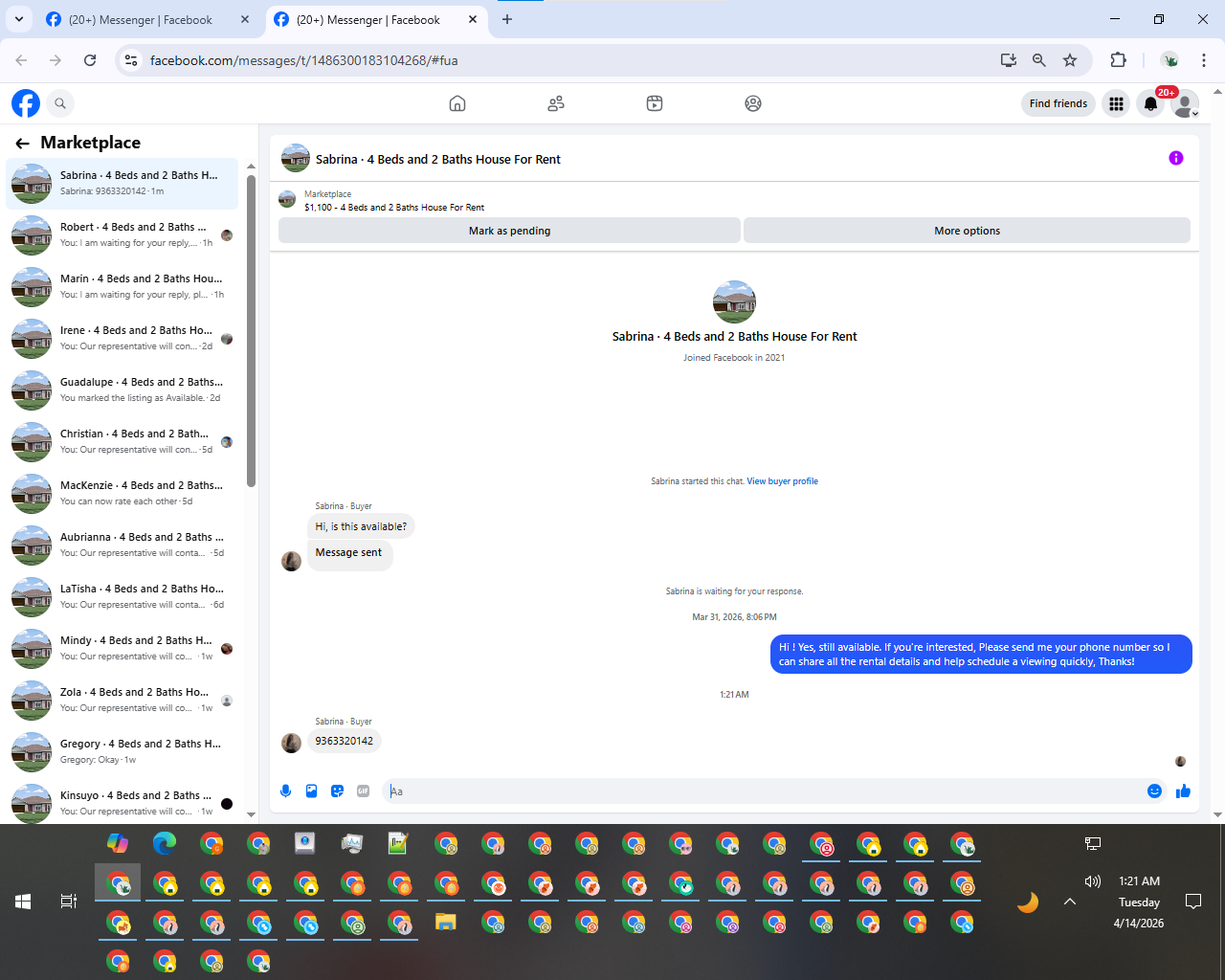Go back with the Marketplace arrow
The image size is (1225, 980).
(x=22, y=144)
